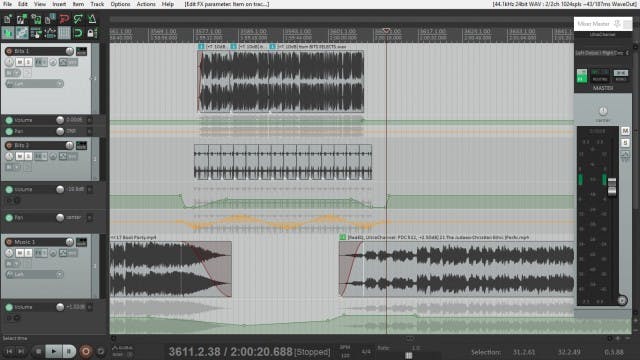Viewport: 640px width, 360px height.
Task: Click the New Project toolbar icon
Action: pyautogui.click(x=7, y=19)
